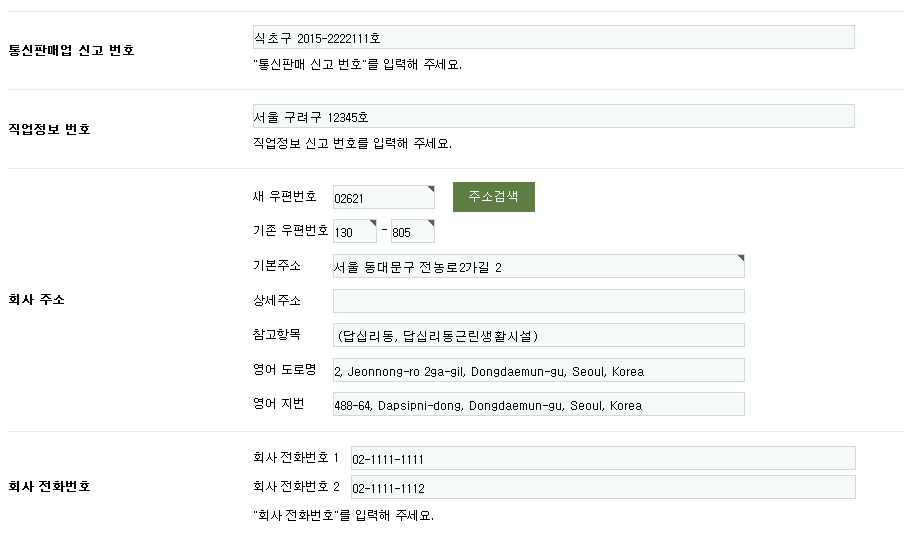Focus the 통신판매업 신고 번호 input field
The height and width of the screenshot is (535, 904).
[553, 37]
